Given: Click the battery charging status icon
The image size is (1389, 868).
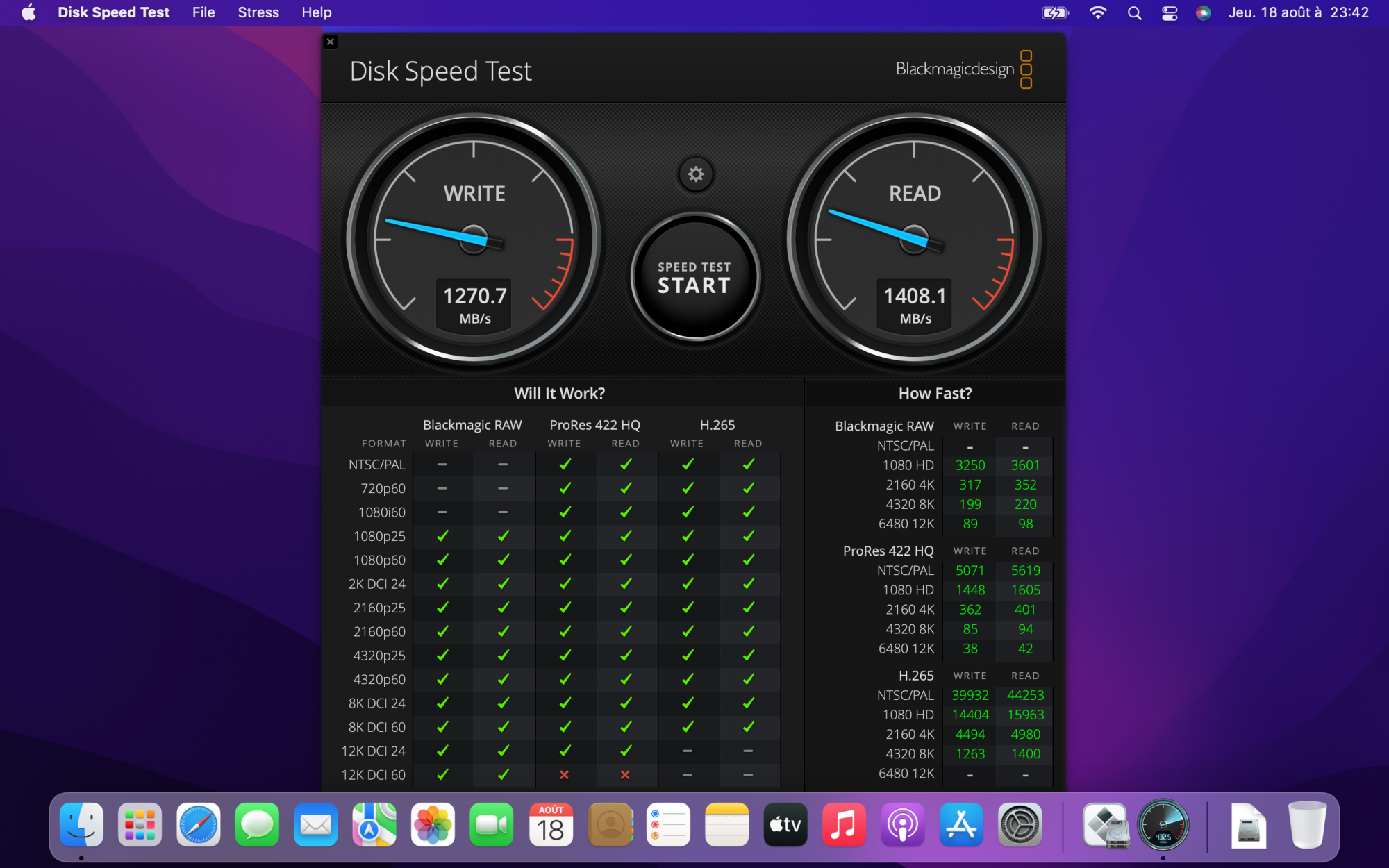Looking at the screenshot, I should [x=1054, y=12].
